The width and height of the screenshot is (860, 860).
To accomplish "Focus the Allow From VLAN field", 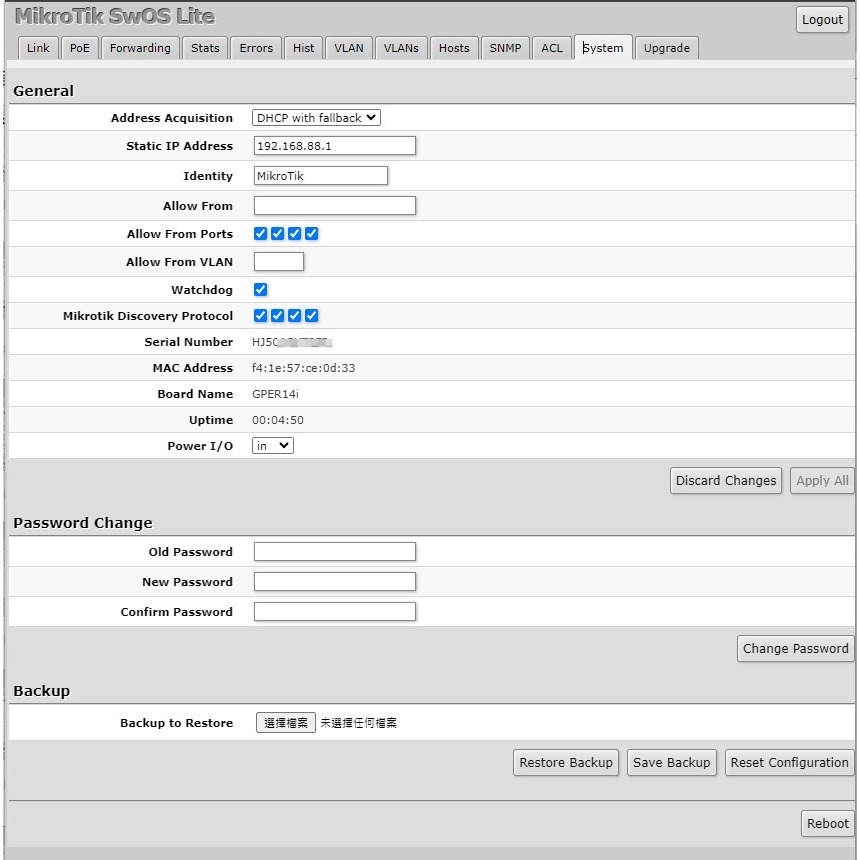I will 279,262.
